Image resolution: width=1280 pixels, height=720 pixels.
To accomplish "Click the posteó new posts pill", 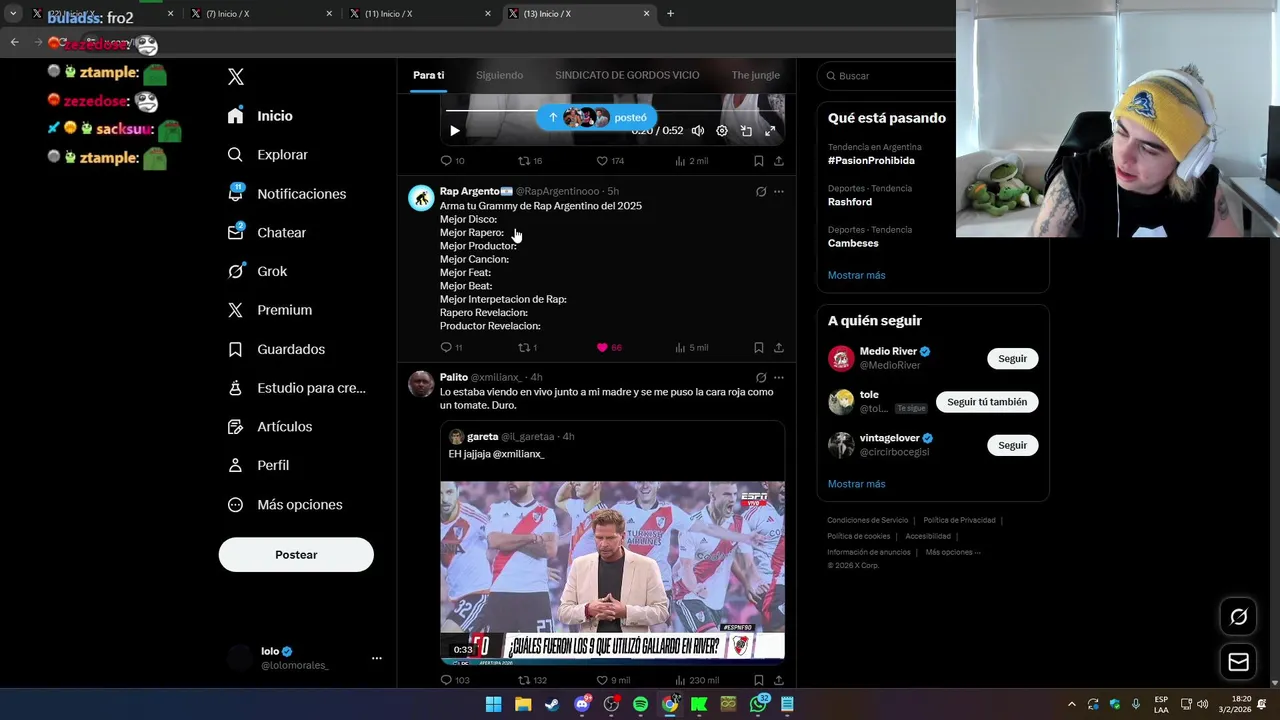I will pyautogui.click(x=596, y=117).
